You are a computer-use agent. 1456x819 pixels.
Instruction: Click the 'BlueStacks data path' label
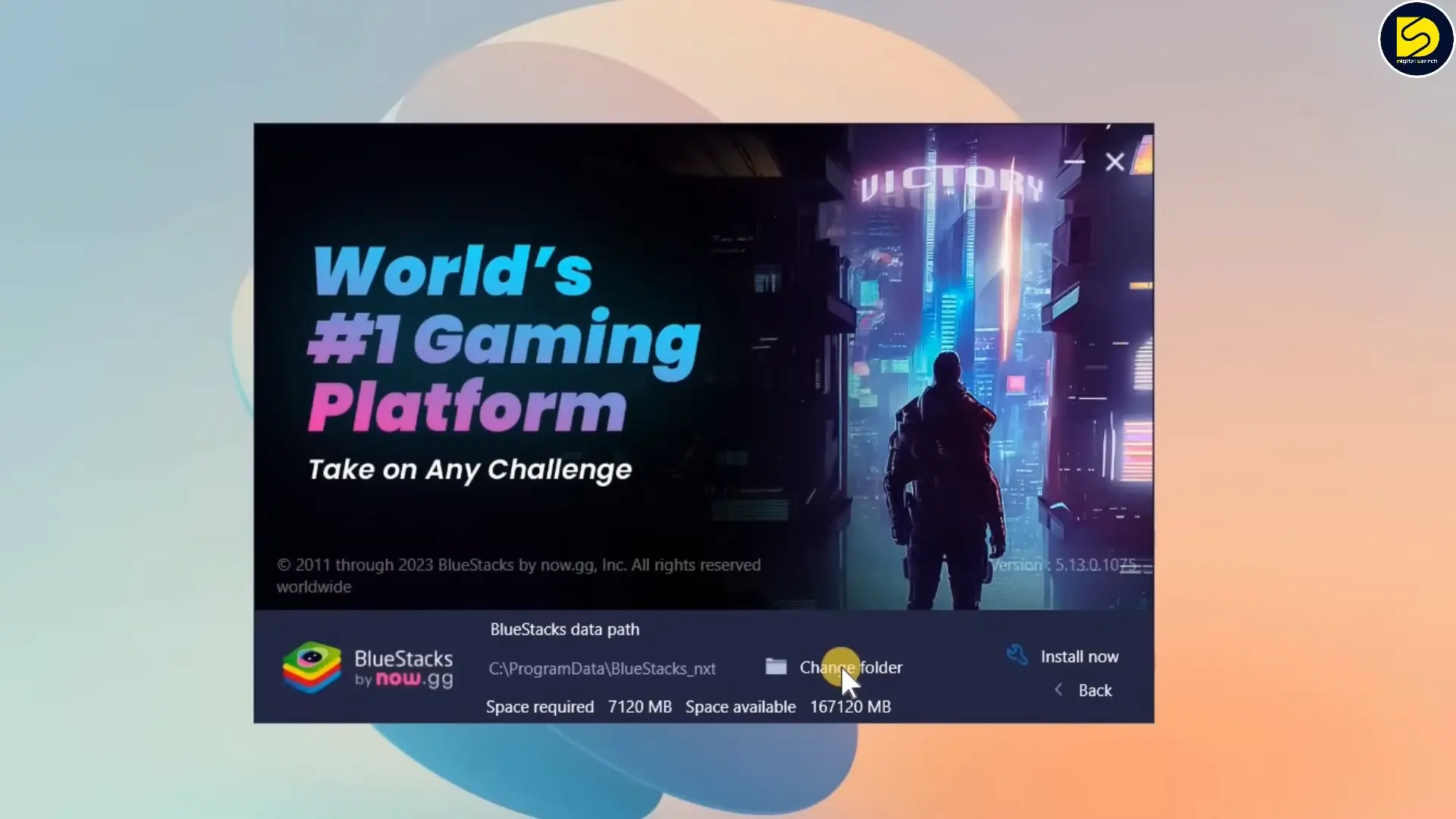565,629
